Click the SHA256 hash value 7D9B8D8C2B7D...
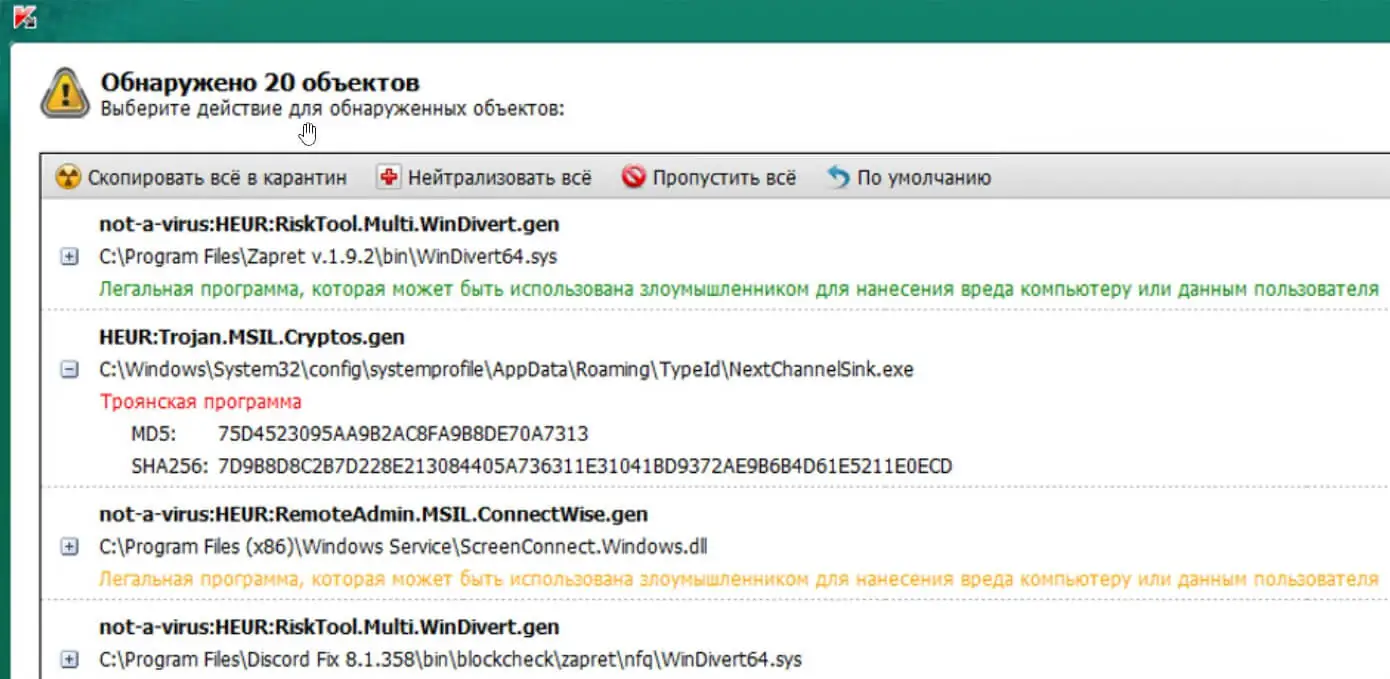Image resolution: width=1390 pixels, height=679 pixels. [585, 466]
